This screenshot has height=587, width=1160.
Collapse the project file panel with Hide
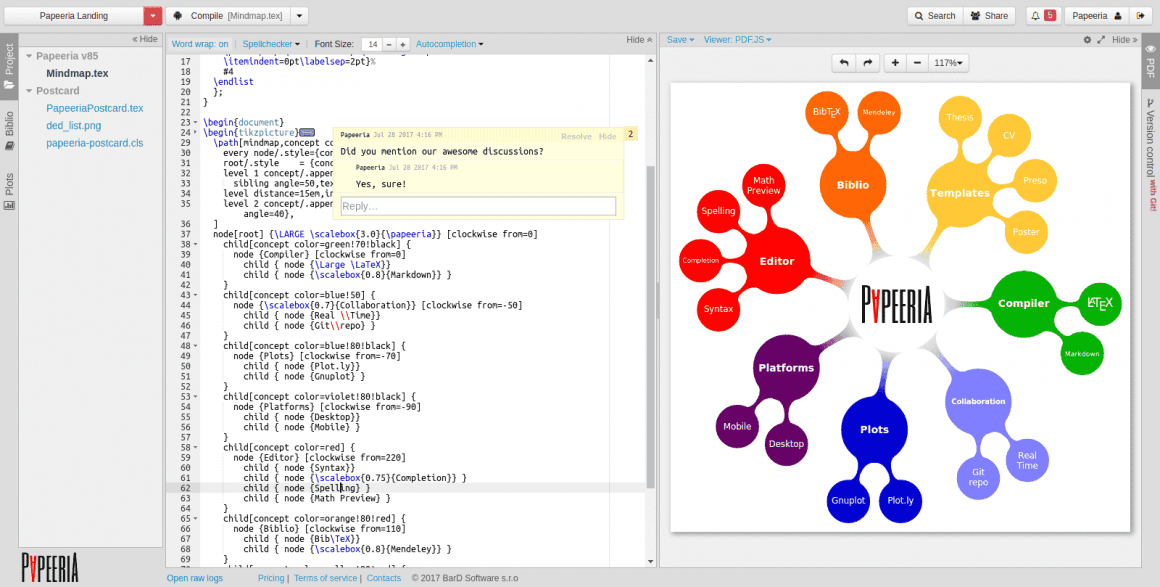pos(145,39)
